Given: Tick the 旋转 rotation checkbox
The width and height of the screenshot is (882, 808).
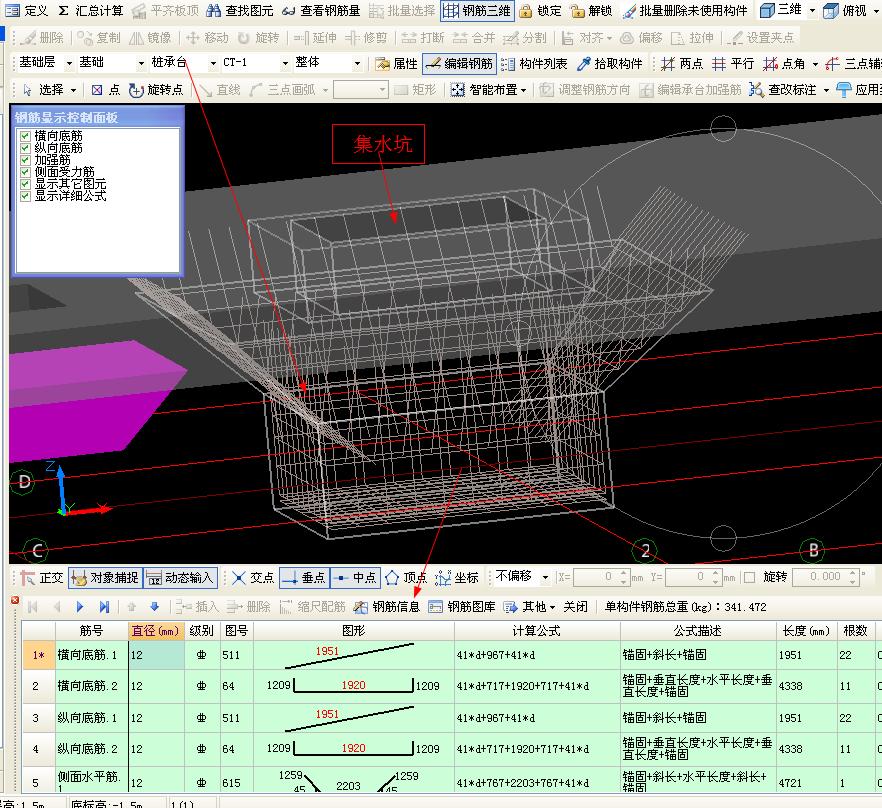Looking at the screenshot, I should click(749, 577).
